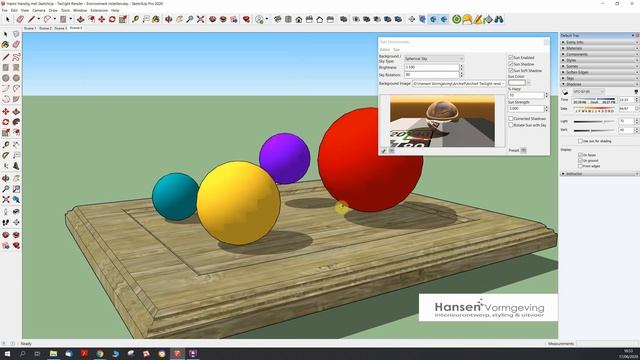Expand the Materials panel
Image resolution: width=640 pixels, height=360 pixels.
coord(600,48)
